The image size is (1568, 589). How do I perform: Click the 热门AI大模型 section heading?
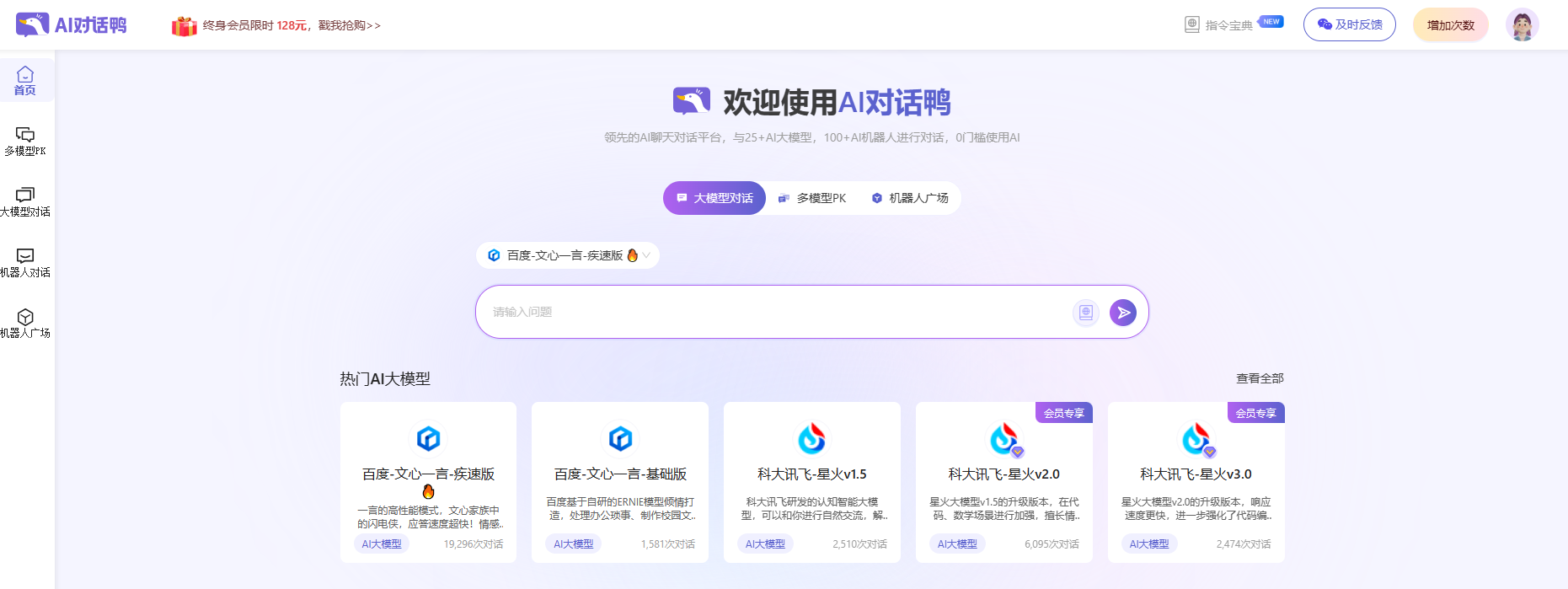385,379
